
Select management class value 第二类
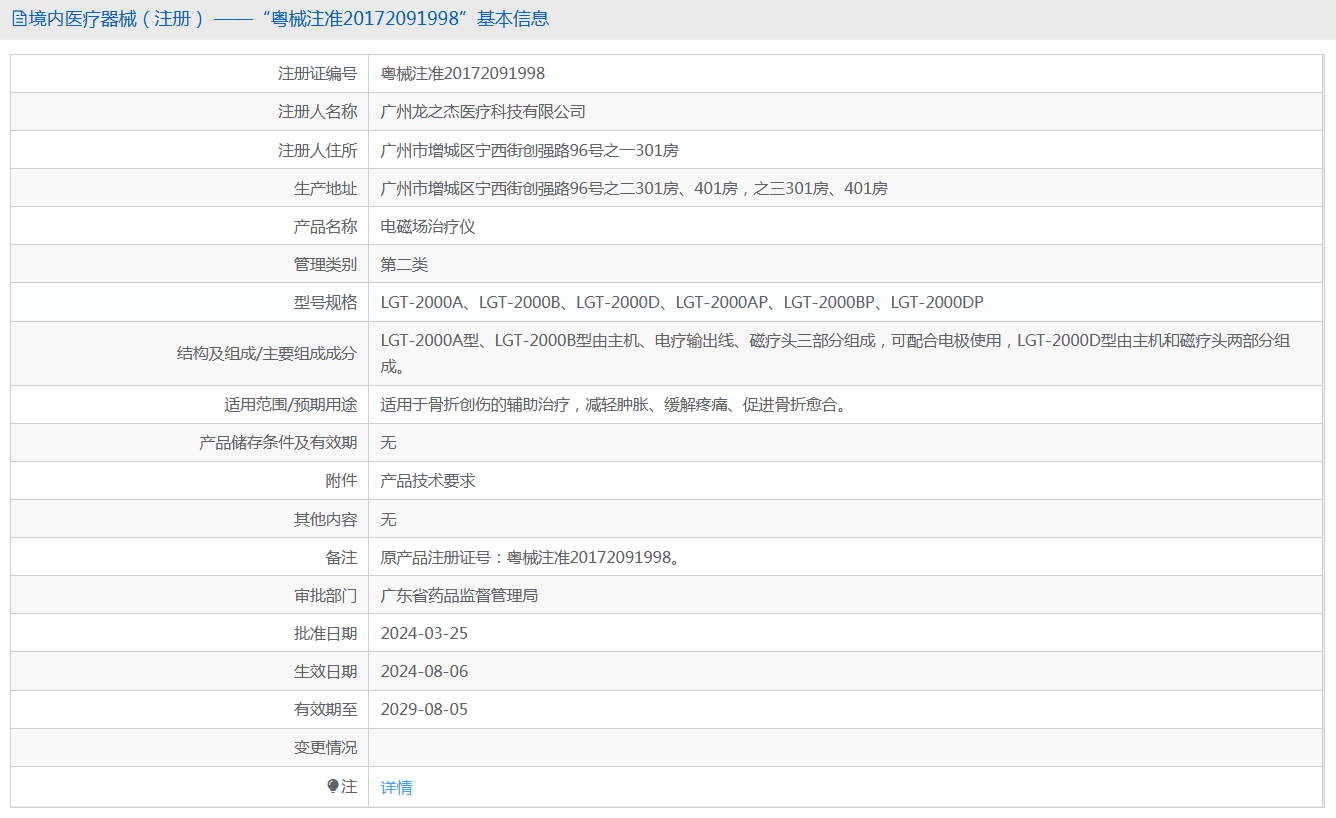tap(404, 264)
